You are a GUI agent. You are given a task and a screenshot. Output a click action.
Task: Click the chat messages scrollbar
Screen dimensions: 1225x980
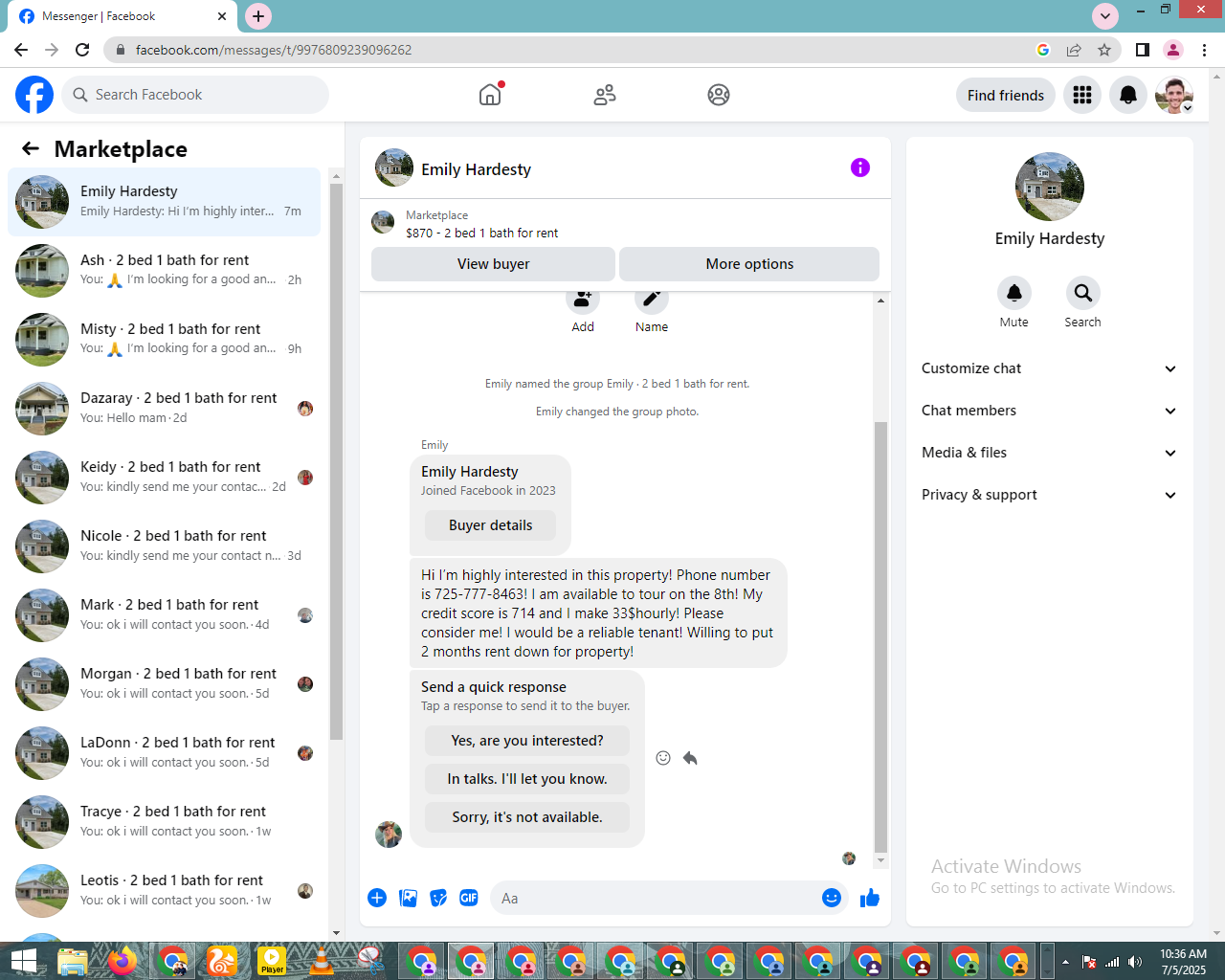click(880, 636)
